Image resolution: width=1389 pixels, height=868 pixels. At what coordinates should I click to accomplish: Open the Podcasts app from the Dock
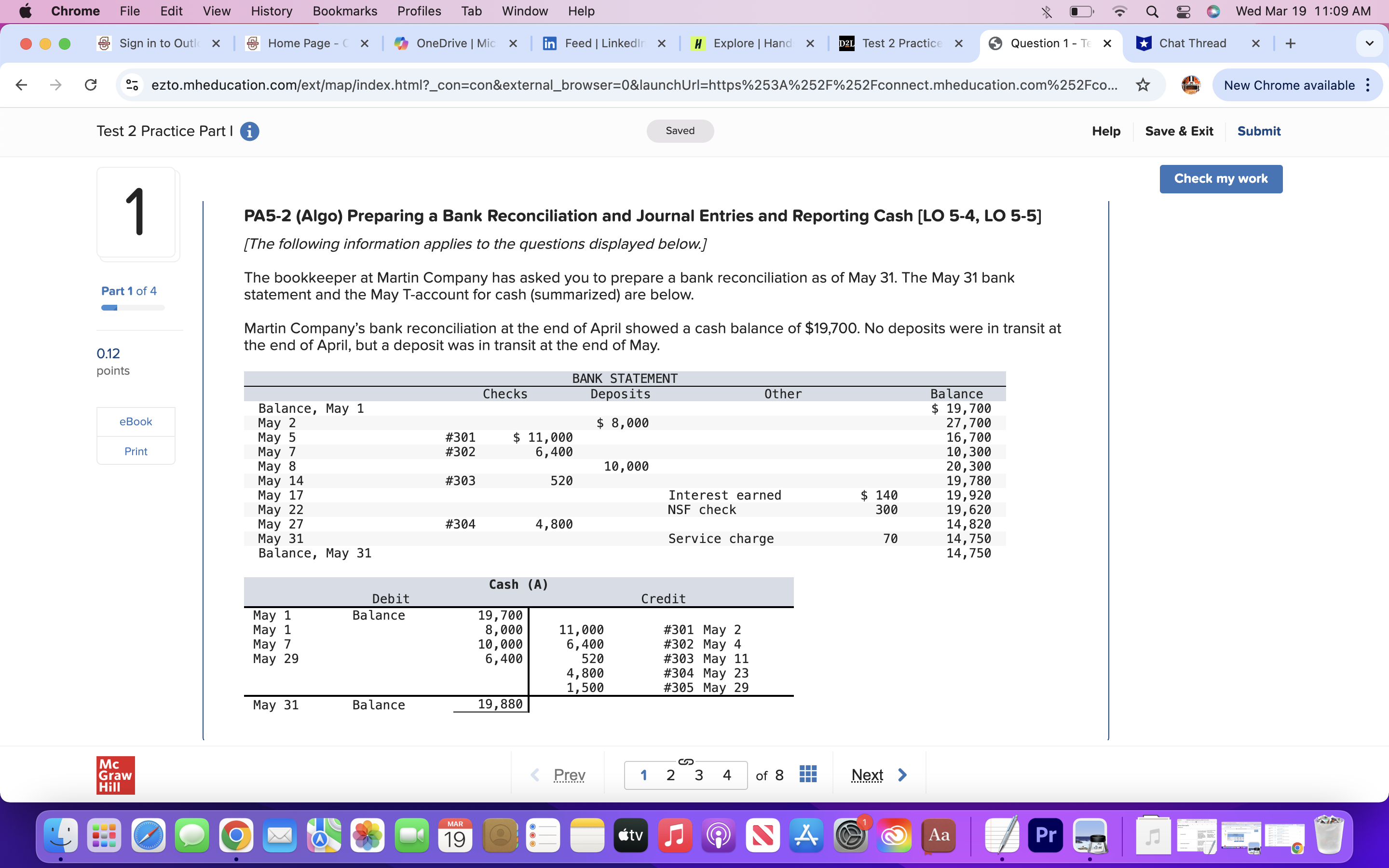point(719,836)
